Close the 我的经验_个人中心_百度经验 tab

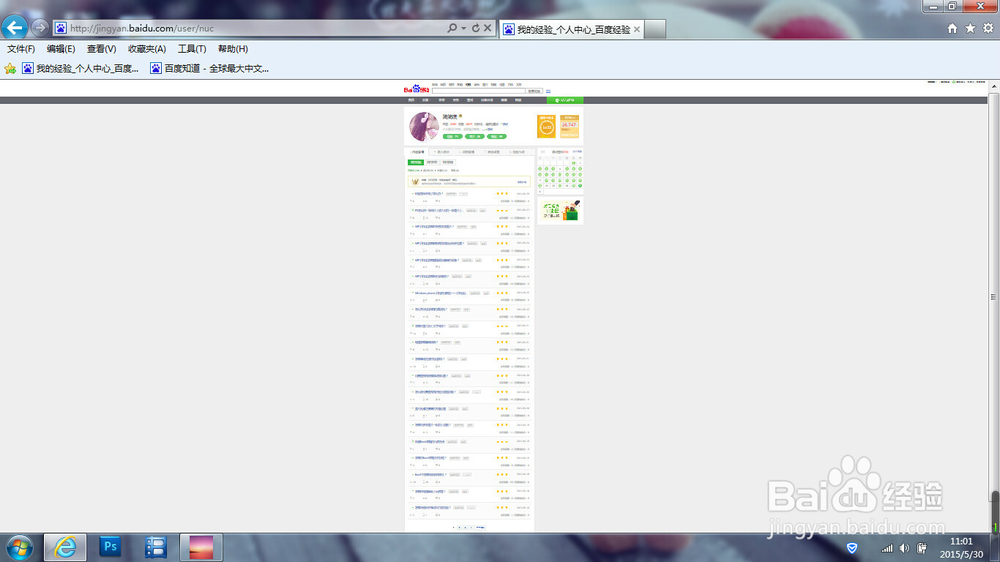click(636, 29)
